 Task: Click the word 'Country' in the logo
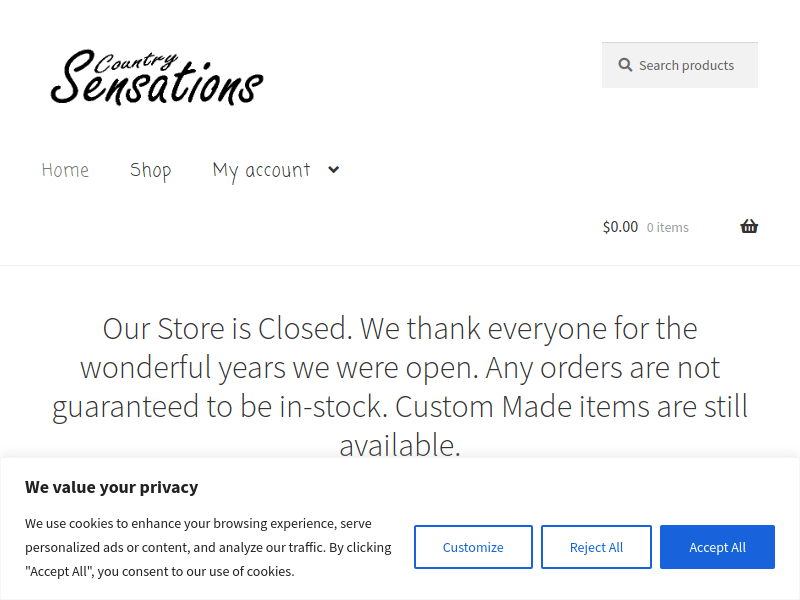pos(139,62)
